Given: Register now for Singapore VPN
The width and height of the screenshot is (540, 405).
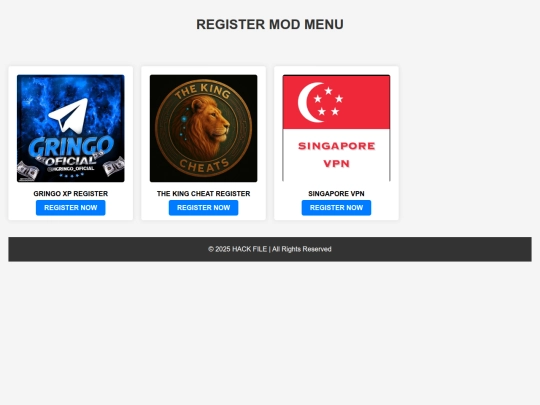Looking at the screenshot, I should coord(336,208).
